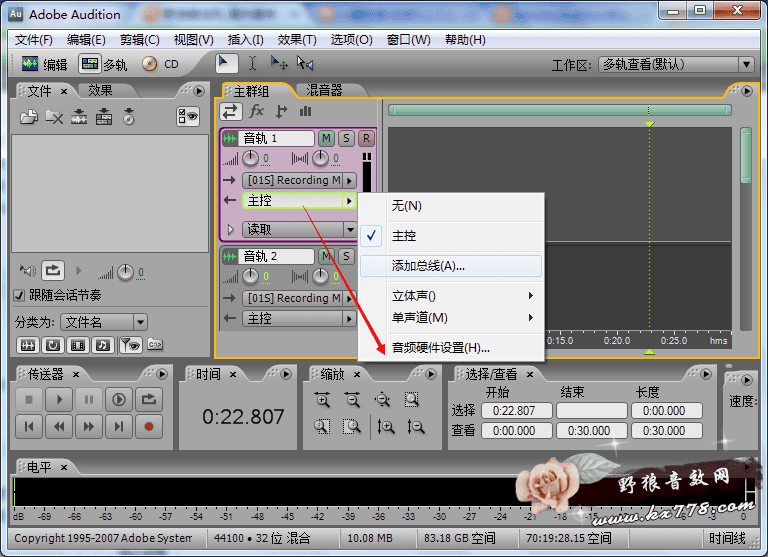Toggle file options eye icon in Files panel
The height and width of the screenshot is (557, 768).
click(188, 117)
